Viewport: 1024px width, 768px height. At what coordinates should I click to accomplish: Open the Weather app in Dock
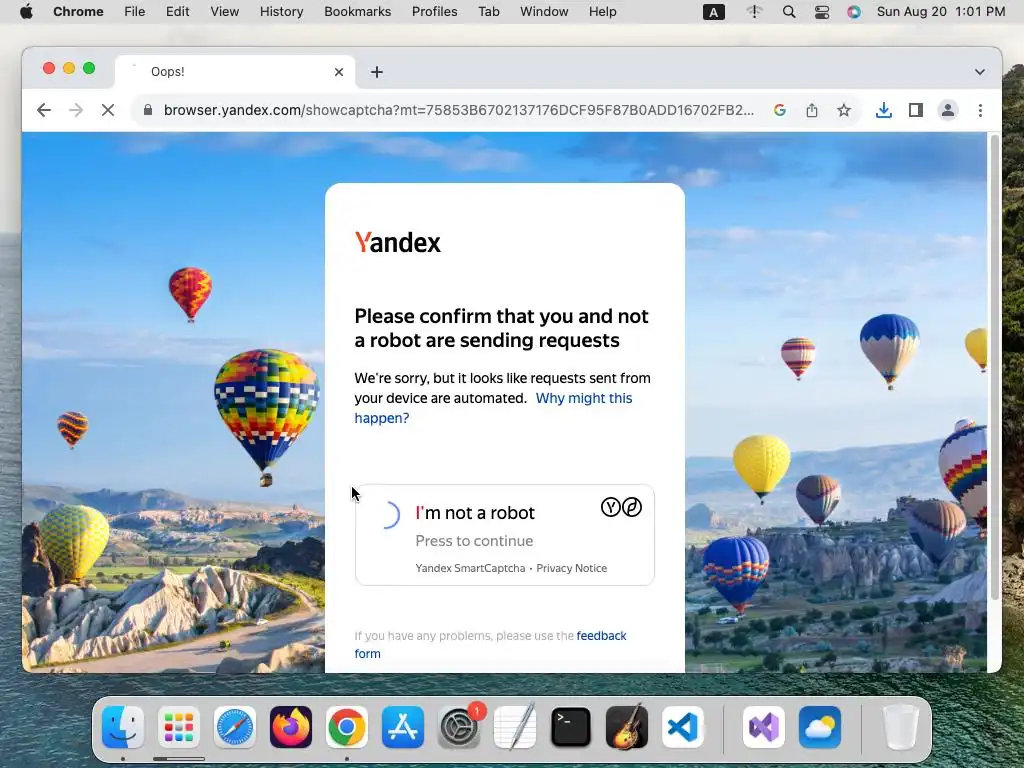click(x=820, y=727)
